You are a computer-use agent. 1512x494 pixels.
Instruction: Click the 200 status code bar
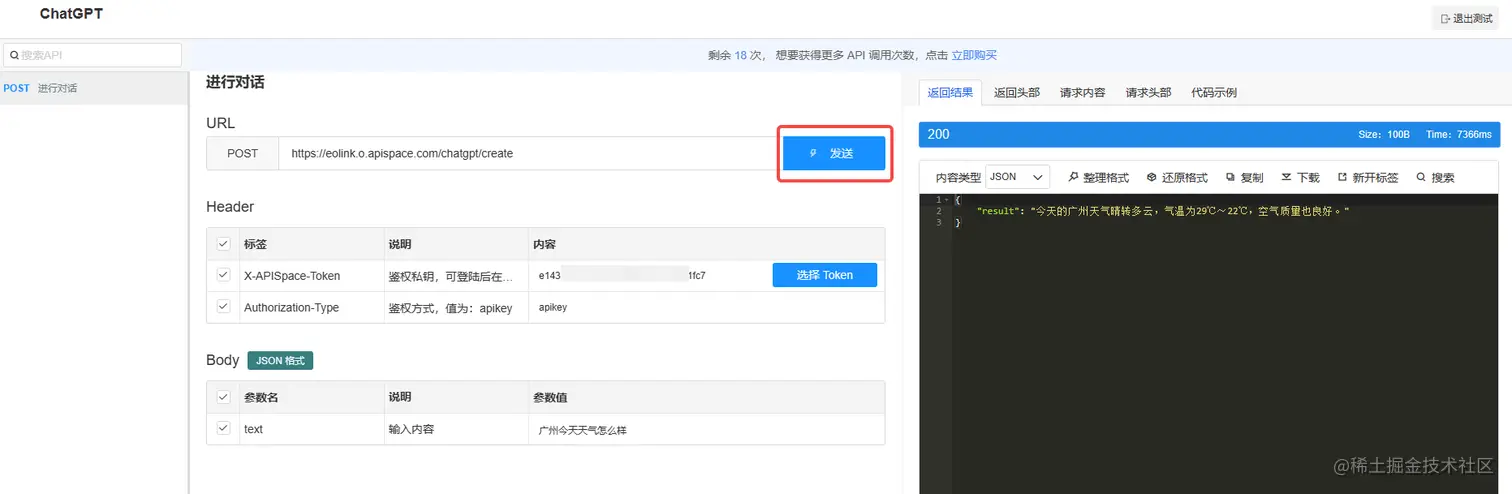tap(1208, 134)
